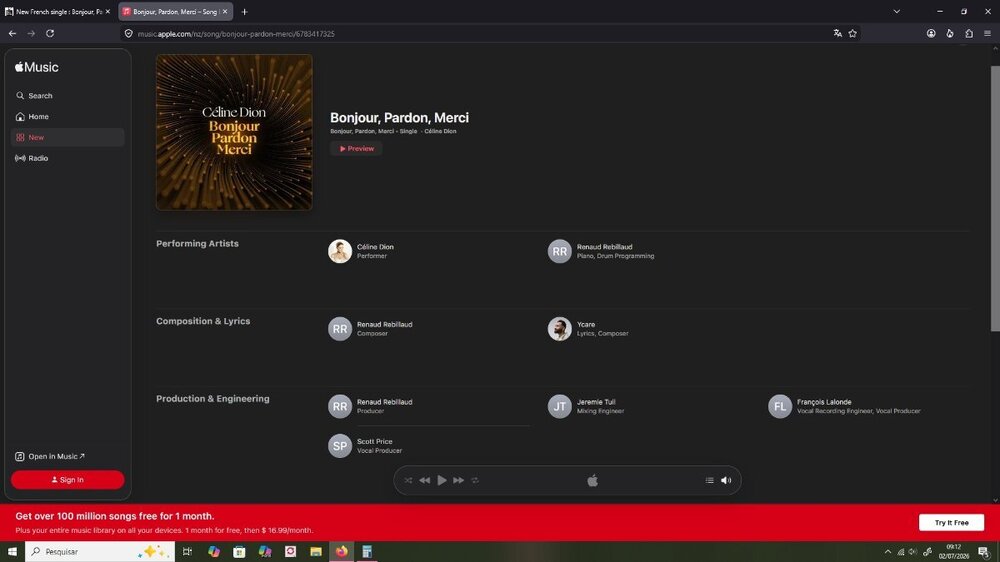The width and height of the screenshot is (1000, 562).
Task: Skip to next track in player
Action: (x=459, y=480)
